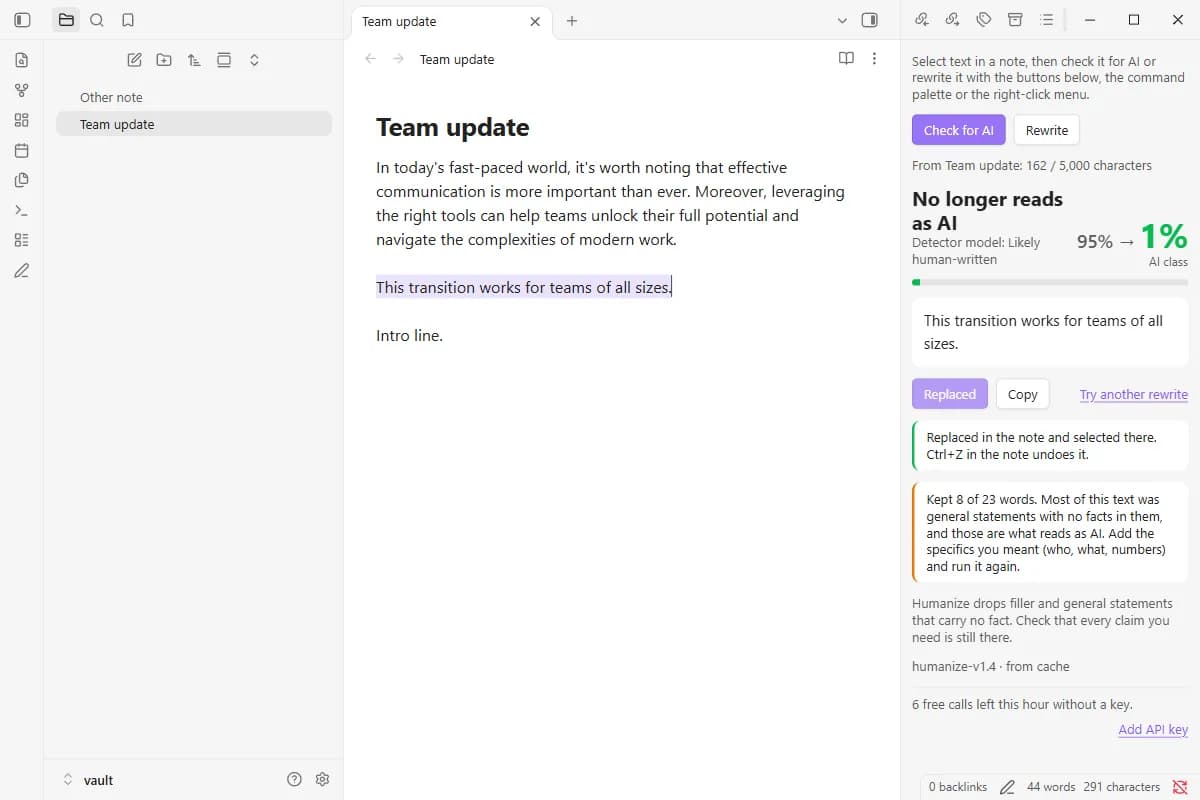
Task: Collapse the left sidebar
Action: (22, 20)
